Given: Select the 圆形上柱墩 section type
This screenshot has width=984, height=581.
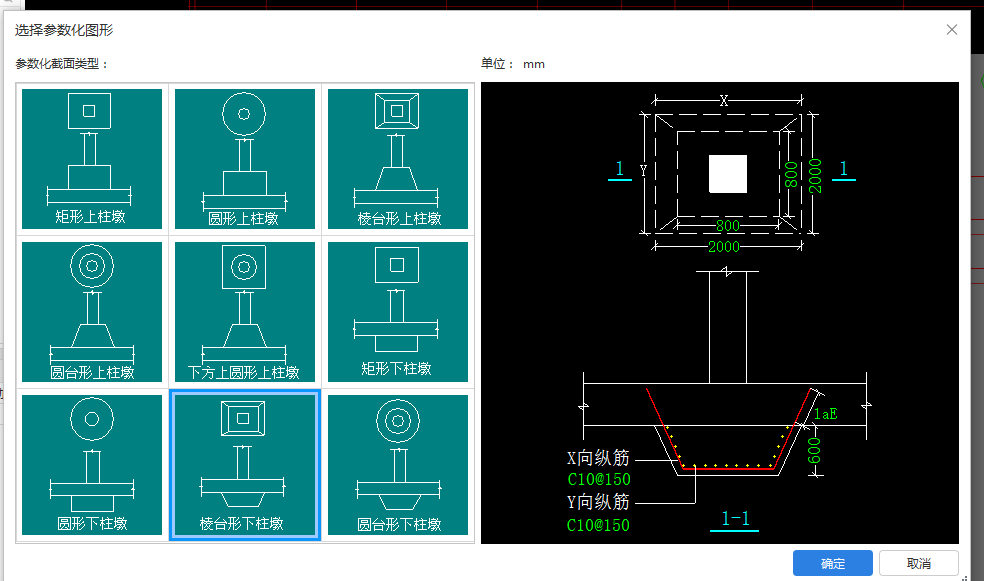Looking at the screenshot, I should (x=245, y=159).
